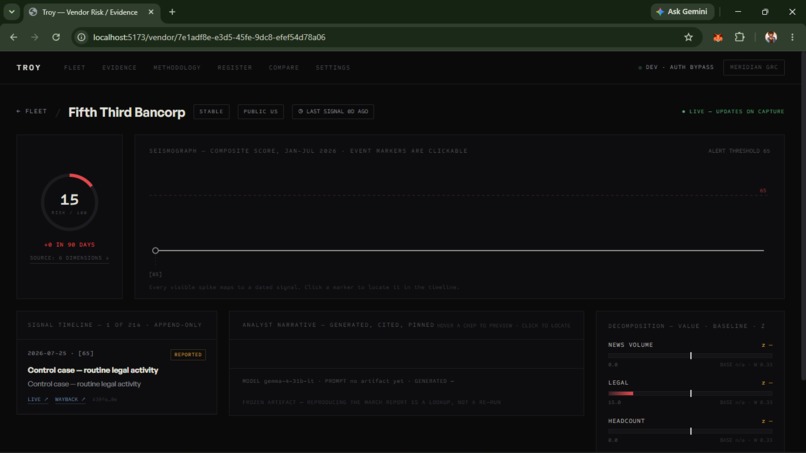Click the NEWS VOLUME label
This screenshot has width=806, height=453.
tap(631, 345)
